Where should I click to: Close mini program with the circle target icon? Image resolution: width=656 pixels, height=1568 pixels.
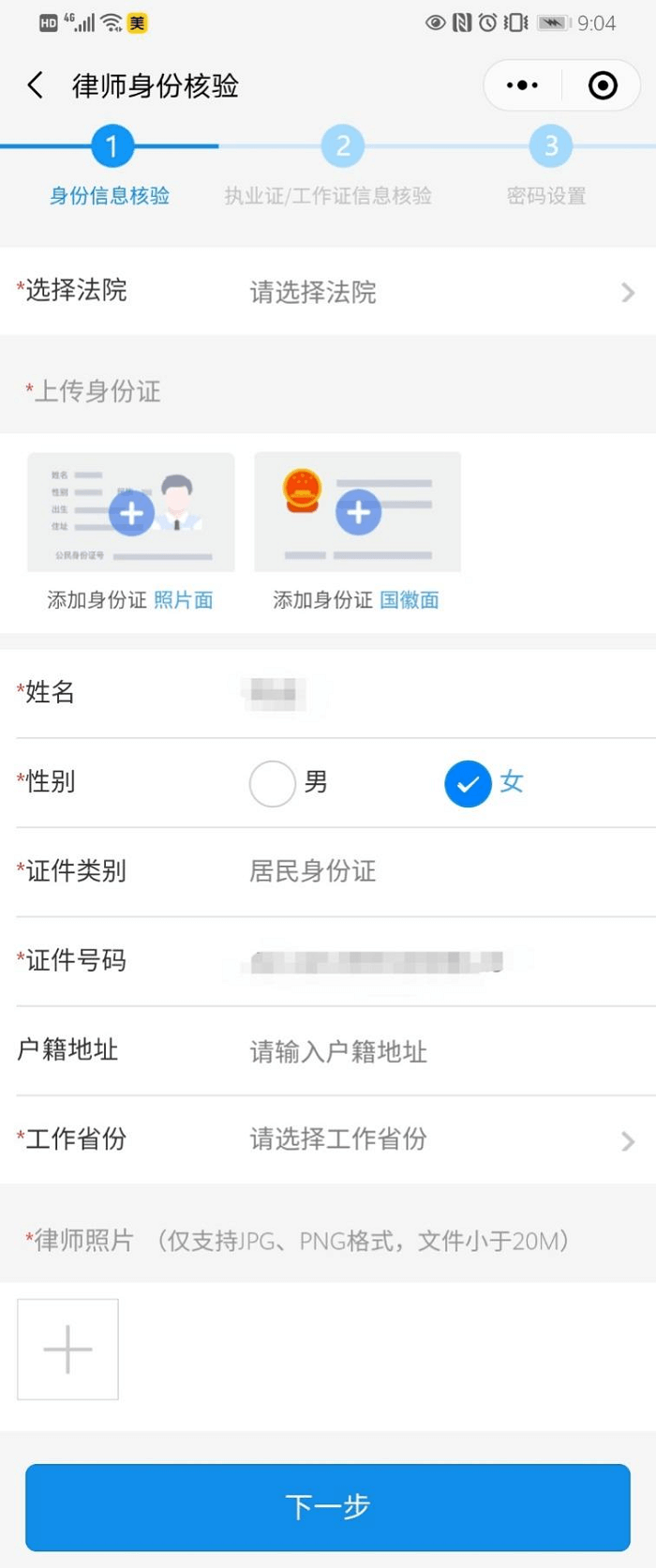coord(603,85)
